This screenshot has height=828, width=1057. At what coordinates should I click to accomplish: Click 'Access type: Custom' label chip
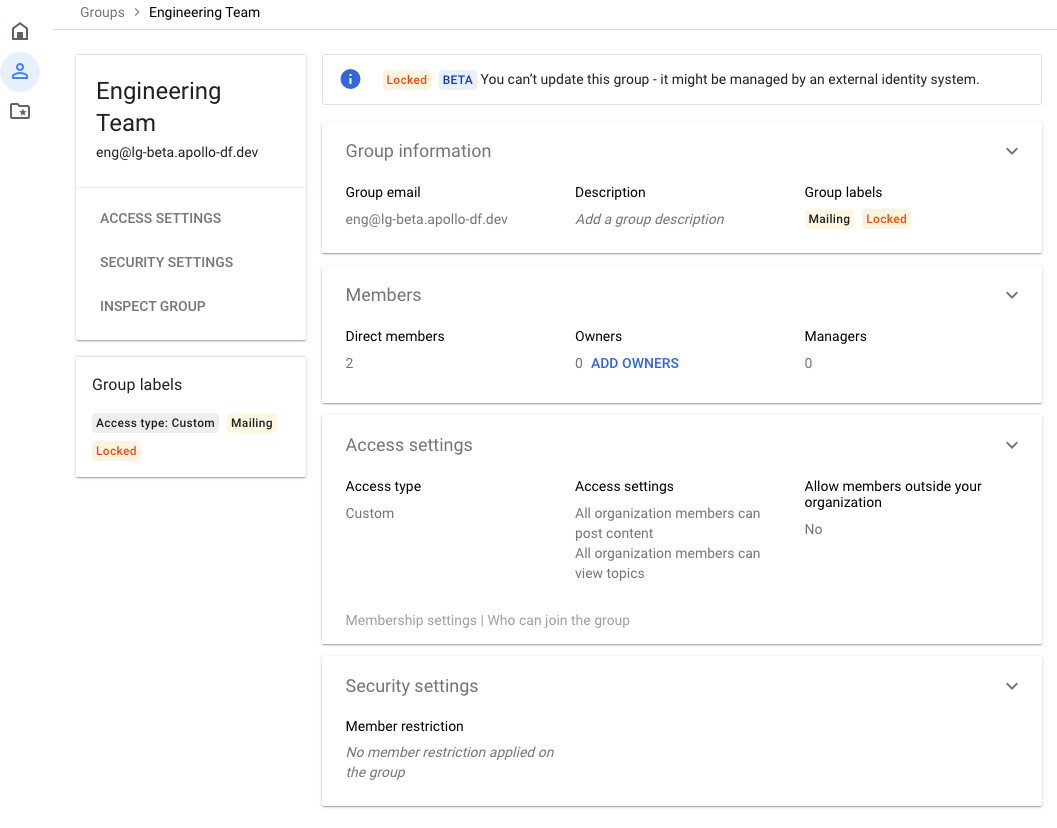[x=155, y=423]
